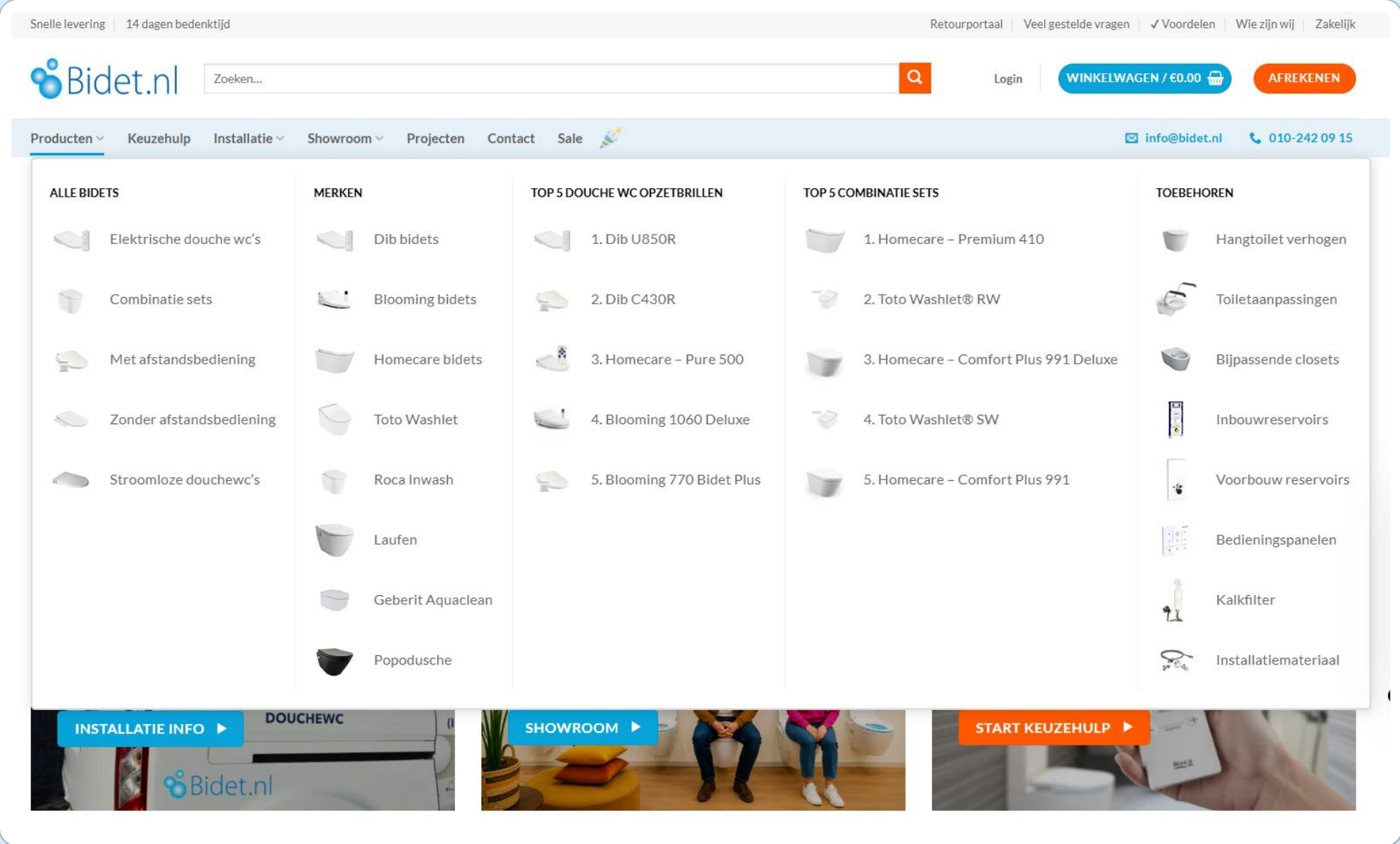Image resolution: width=1400 pixels, height=844 pixels.
Task: Expand the Showroom dropdown
Action: pyautogui.click(x=345, y=139)
